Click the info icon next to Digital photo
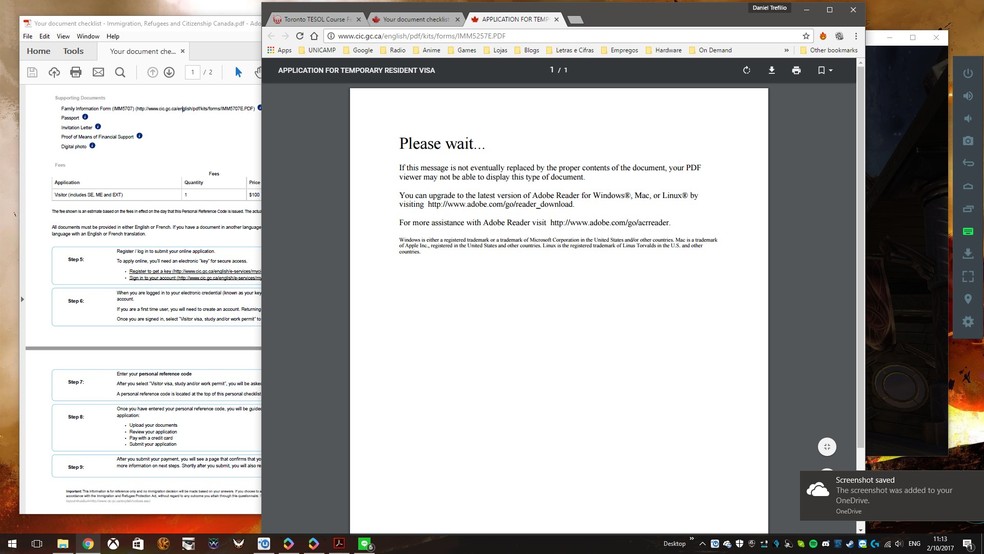This screenshot has height=554, width=984. pyautogui.click(x=92, y=146)
